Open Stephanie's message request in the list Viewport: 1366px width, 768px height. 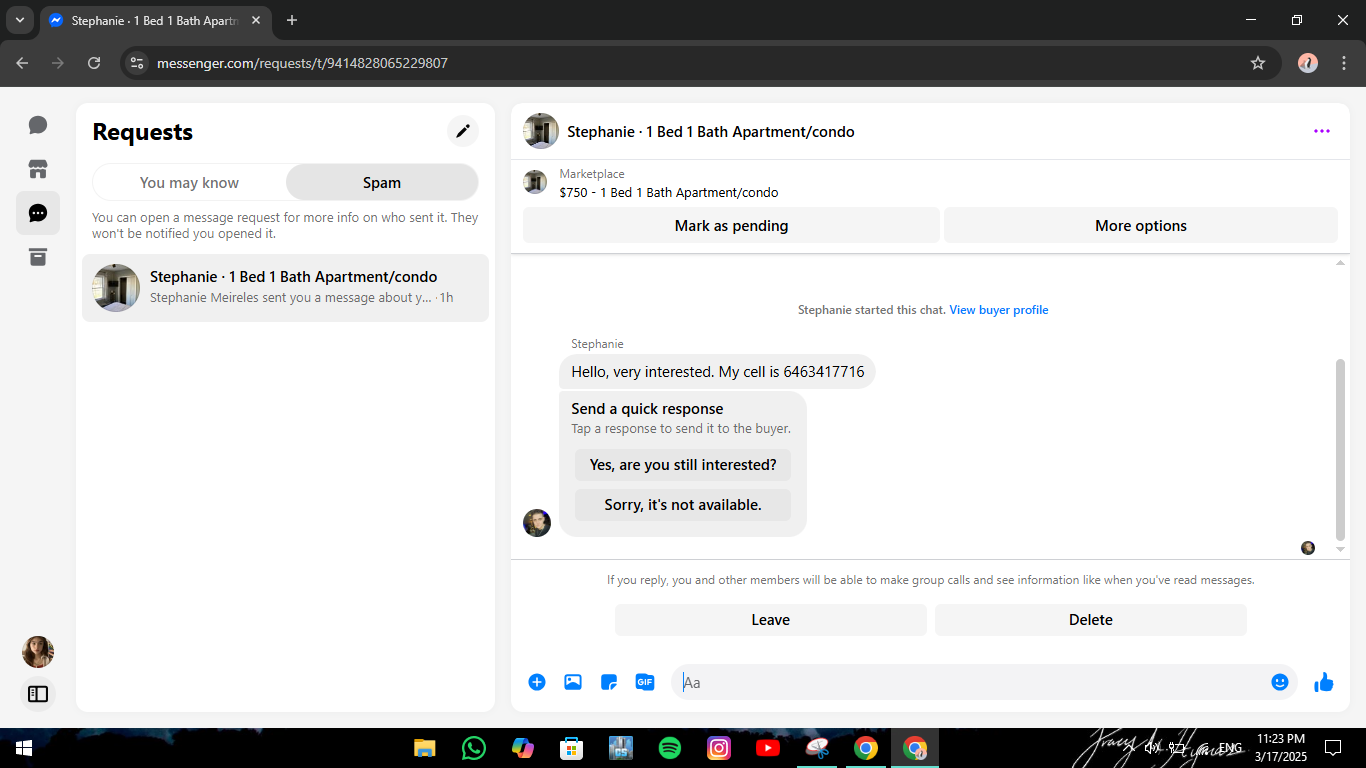(x=285, y=288)
